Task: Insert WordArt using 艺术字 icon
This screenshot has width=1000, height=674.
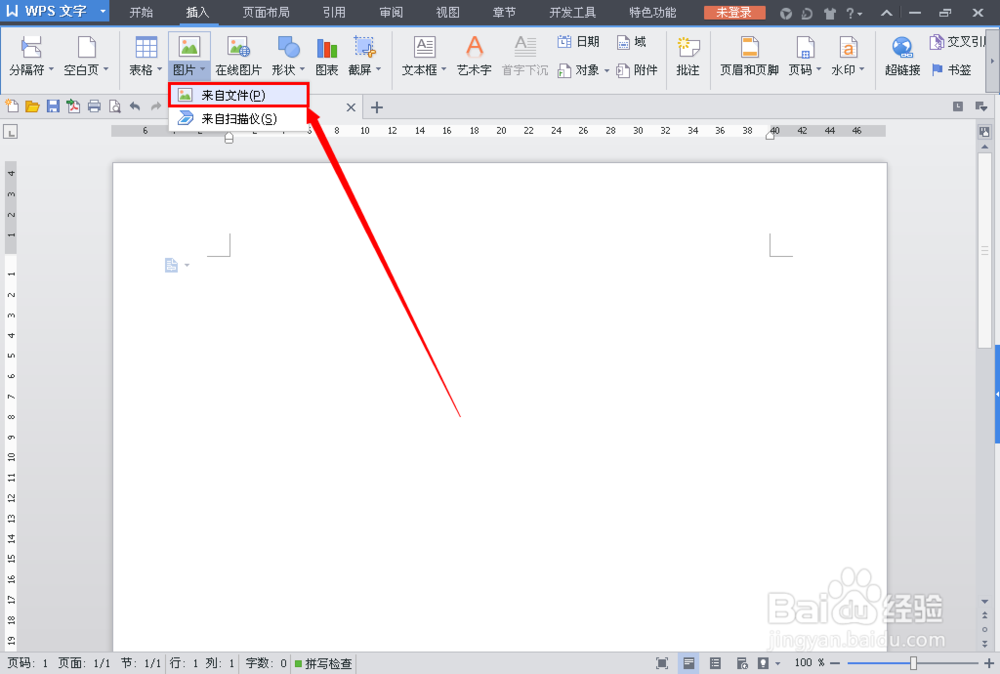Action: pos(473,55)
